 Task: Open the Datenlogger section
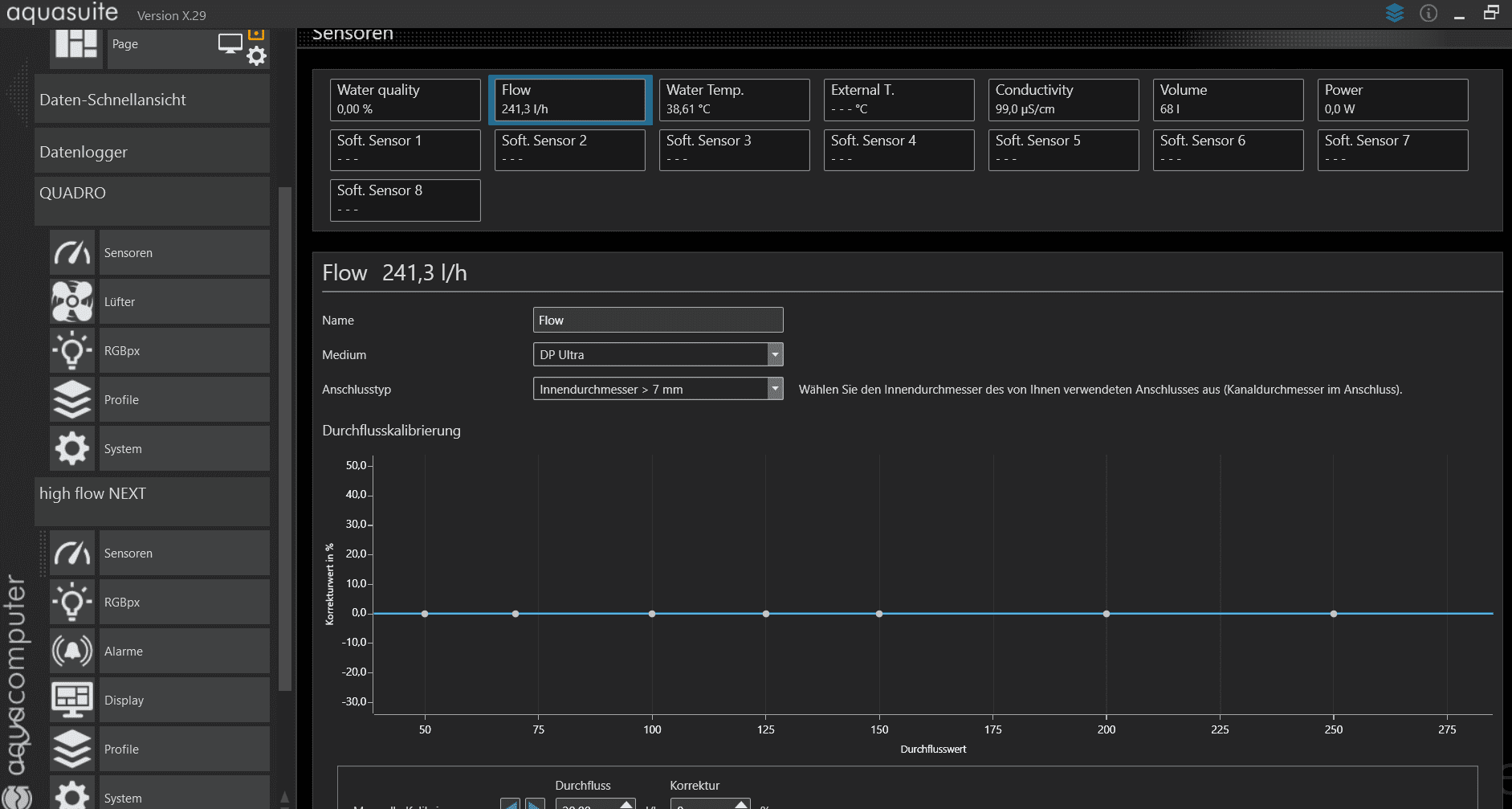point(152,152)
